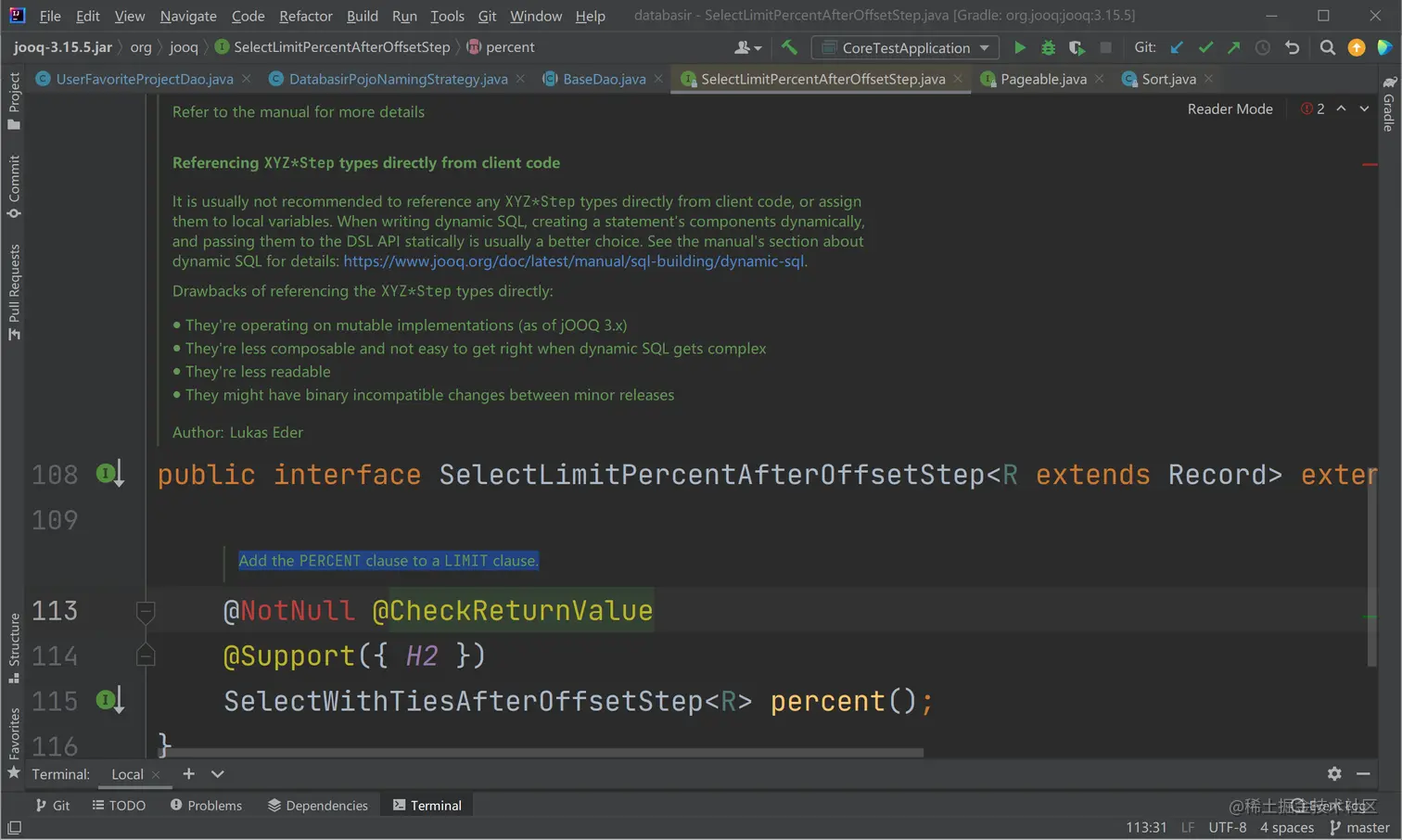Screen dimensions: 1402x840
Task: Expand terminal shell options chevron
Action: [x=218, y=773]
